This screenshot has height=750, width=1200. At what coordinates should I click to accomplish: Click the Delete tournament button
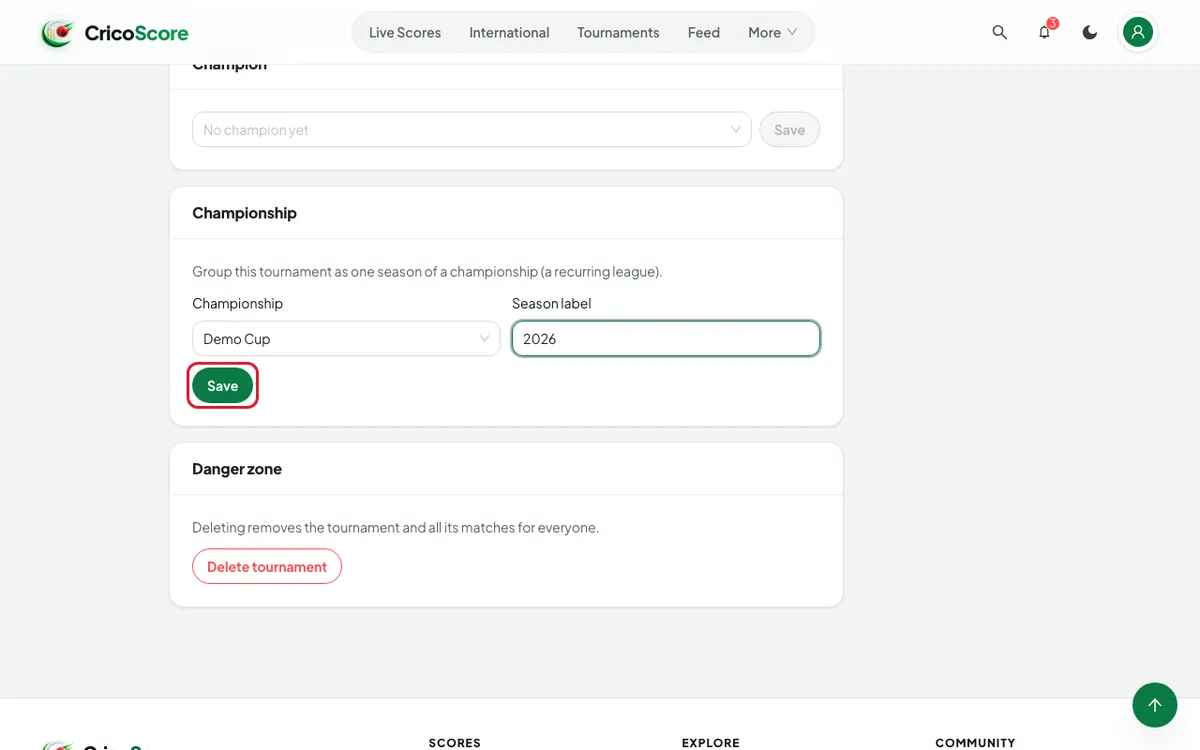(x=267, y=566)
